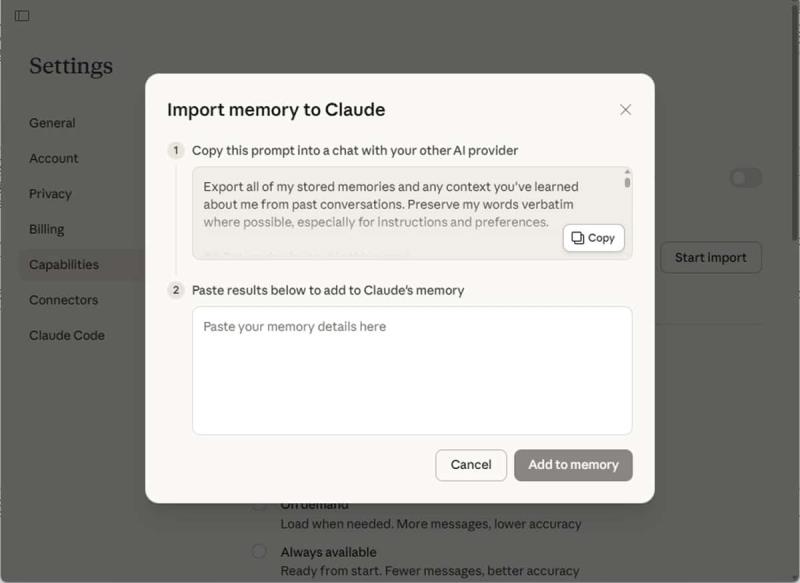Copy the export prompt text

(x=593, y=238)
